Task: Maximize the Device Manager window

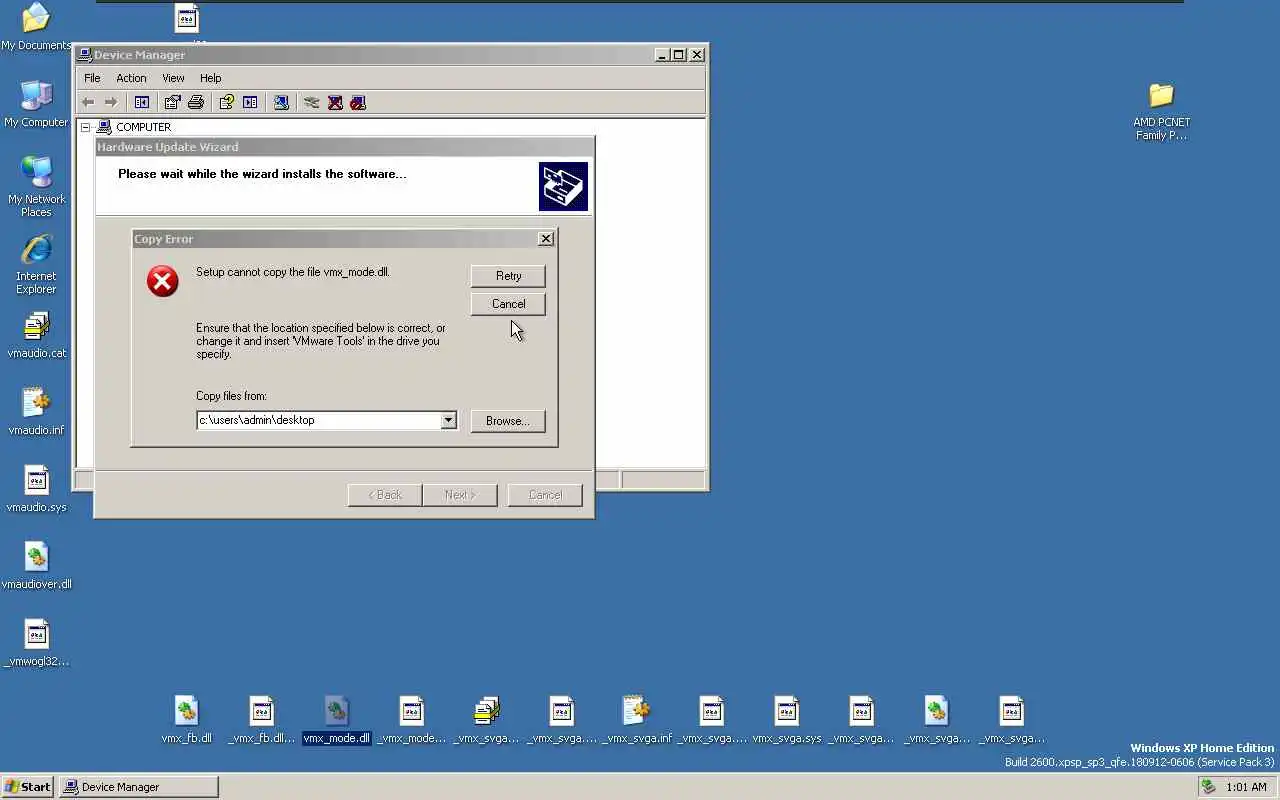Action: (678, 55)
